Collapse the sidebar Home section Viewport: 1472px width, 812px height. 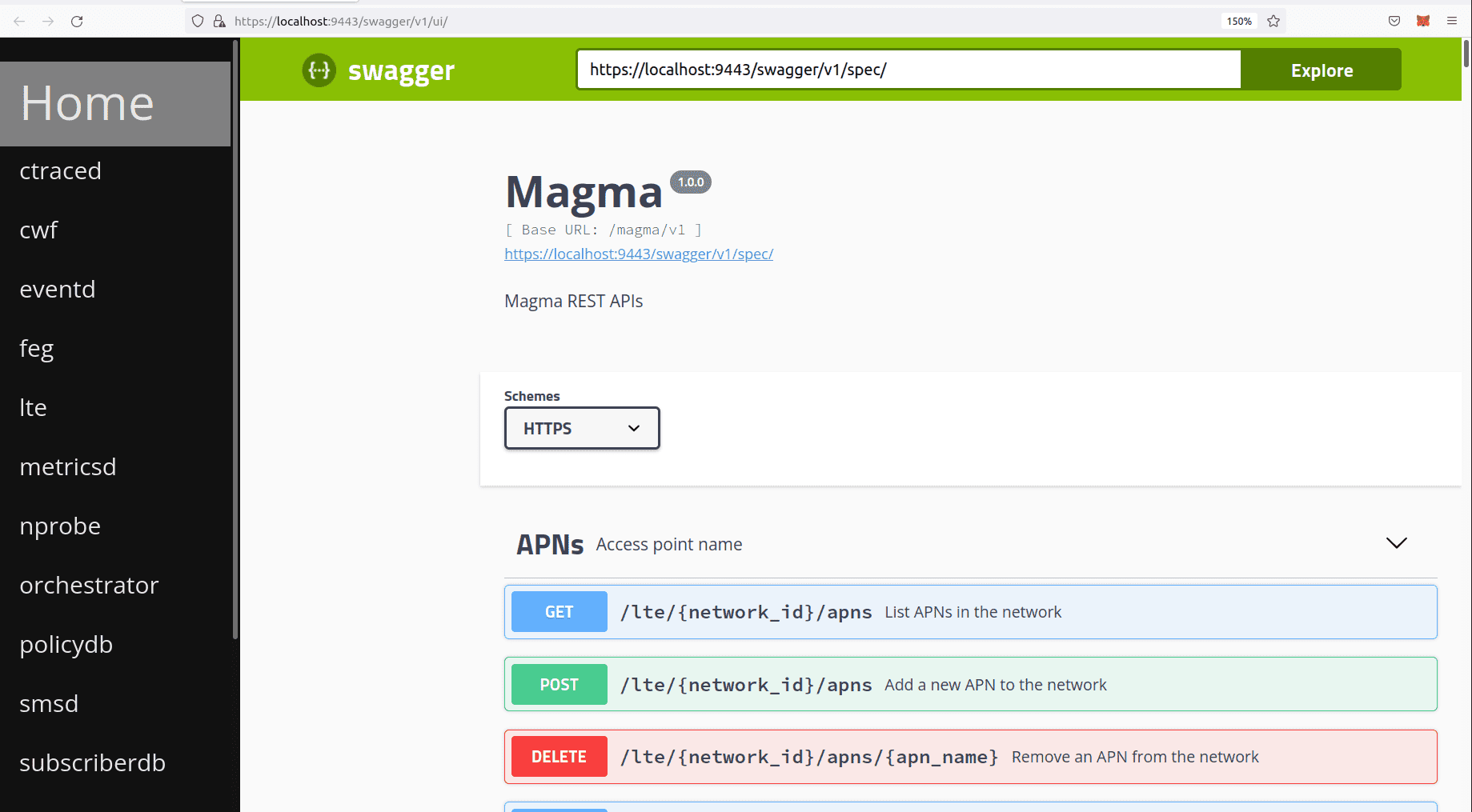coord(88,103)
